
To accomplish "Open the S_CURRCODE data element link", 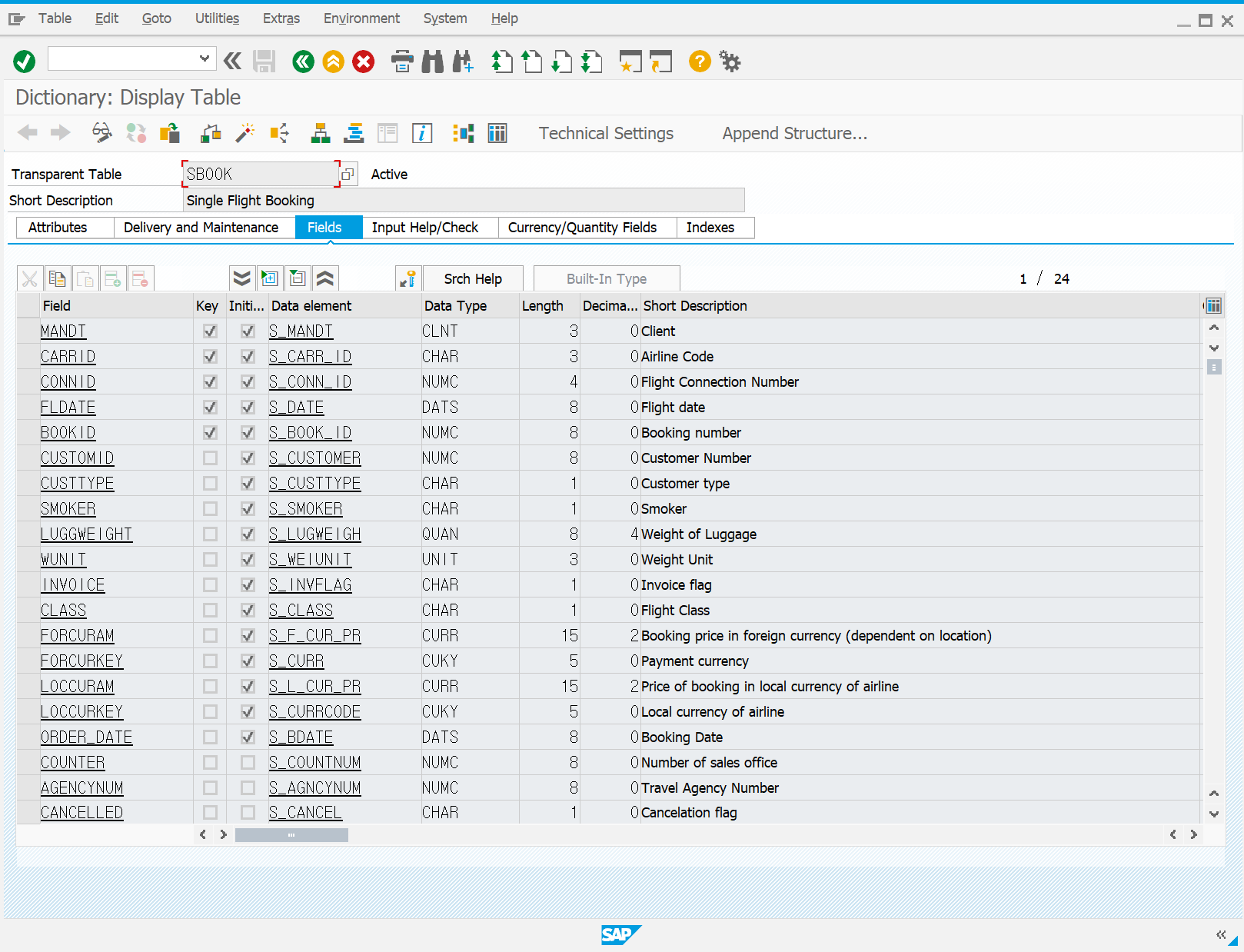I will tap(314, 712).
